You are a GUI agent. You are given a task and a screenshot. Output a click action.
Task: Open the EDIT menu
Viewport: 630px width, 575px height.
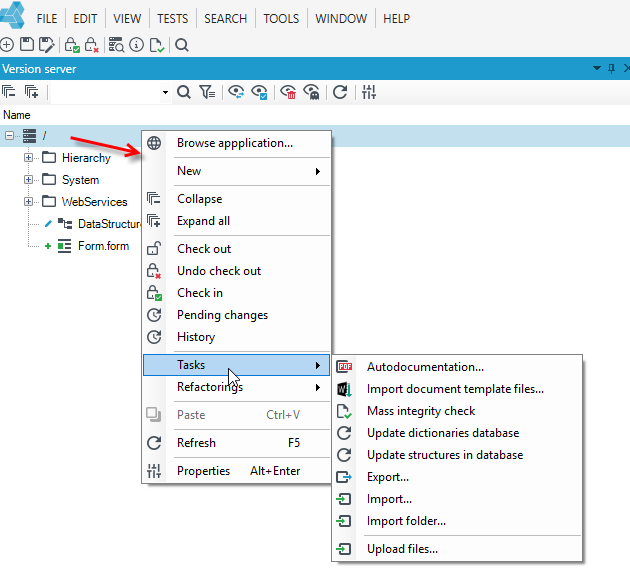point(85,18)
